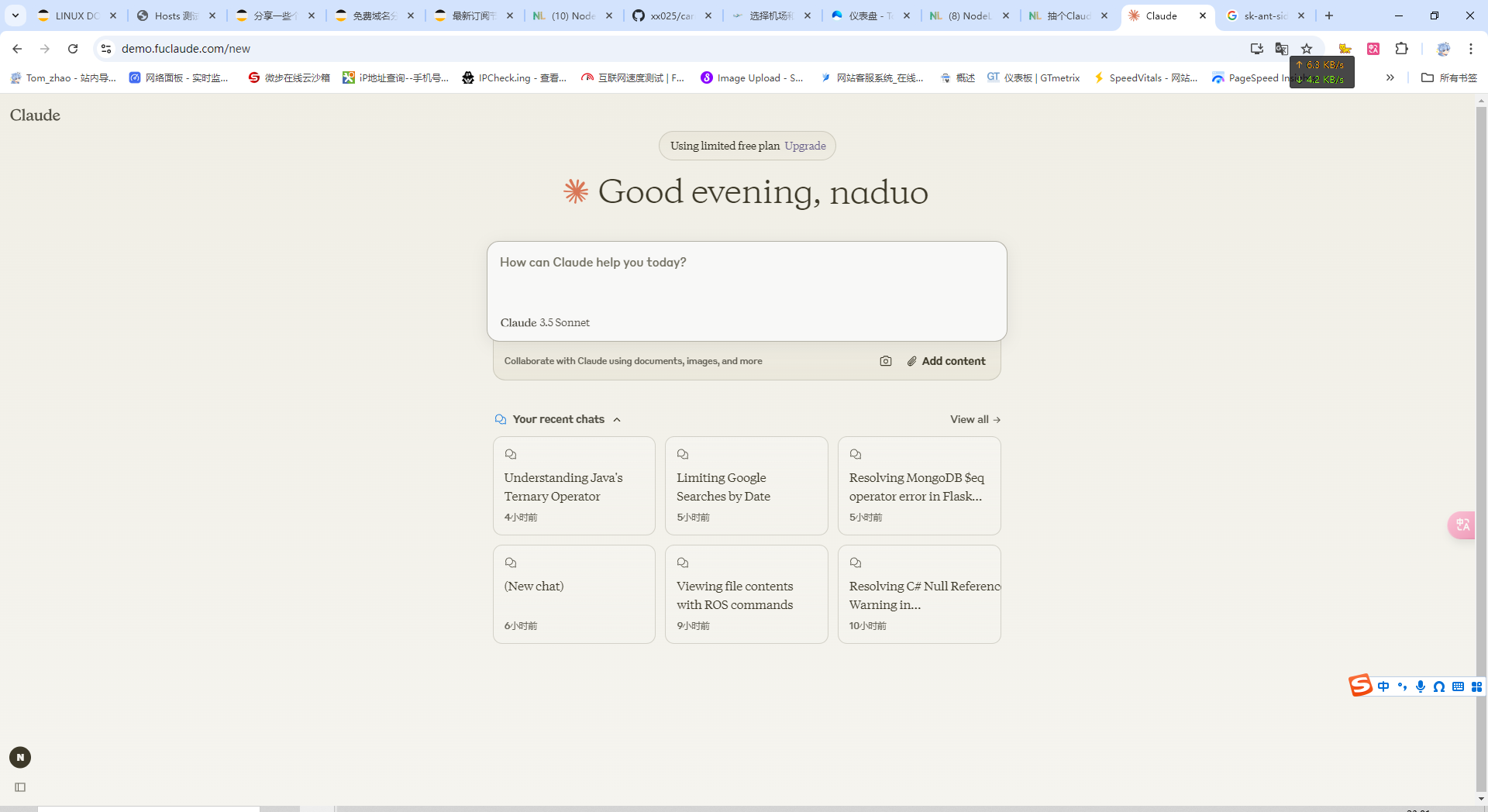Open Image Upload bookmark
The width and height of the screenshot is (1488, 812).
click(752, 77)
